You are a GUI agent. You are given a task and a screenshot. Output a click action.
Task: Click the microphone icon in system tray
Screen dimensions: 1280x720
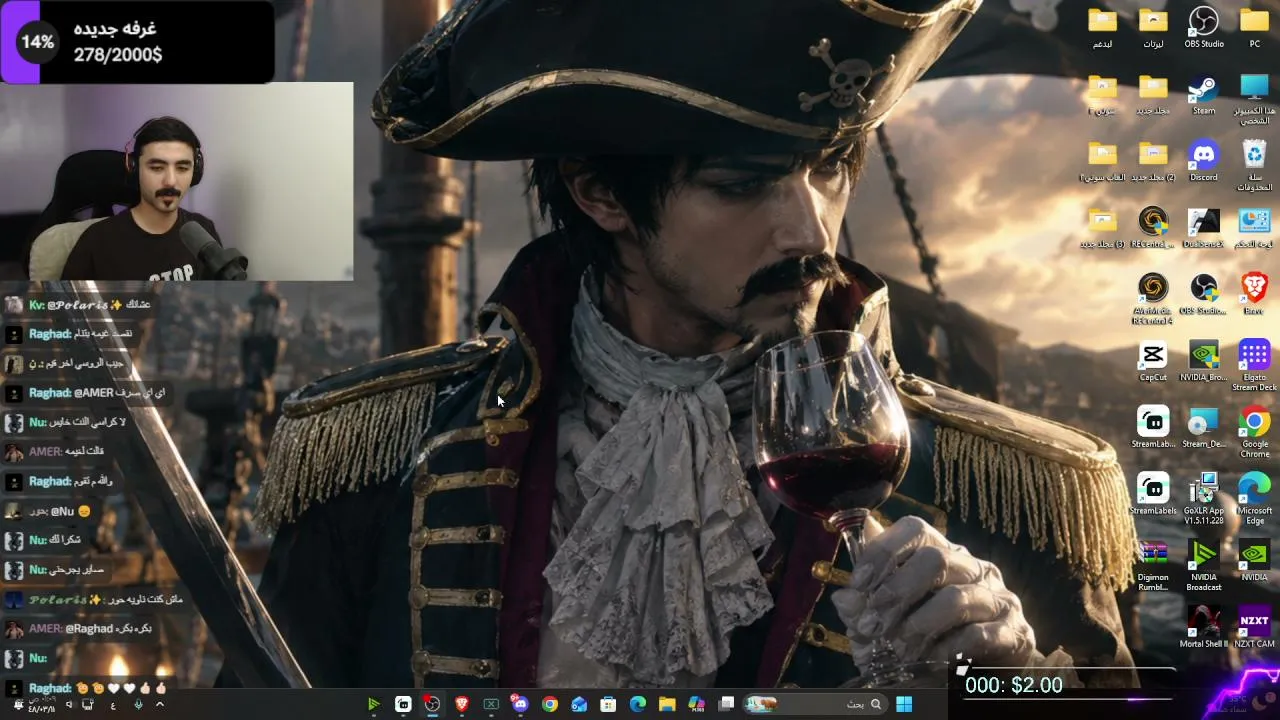tap(138, 704)
